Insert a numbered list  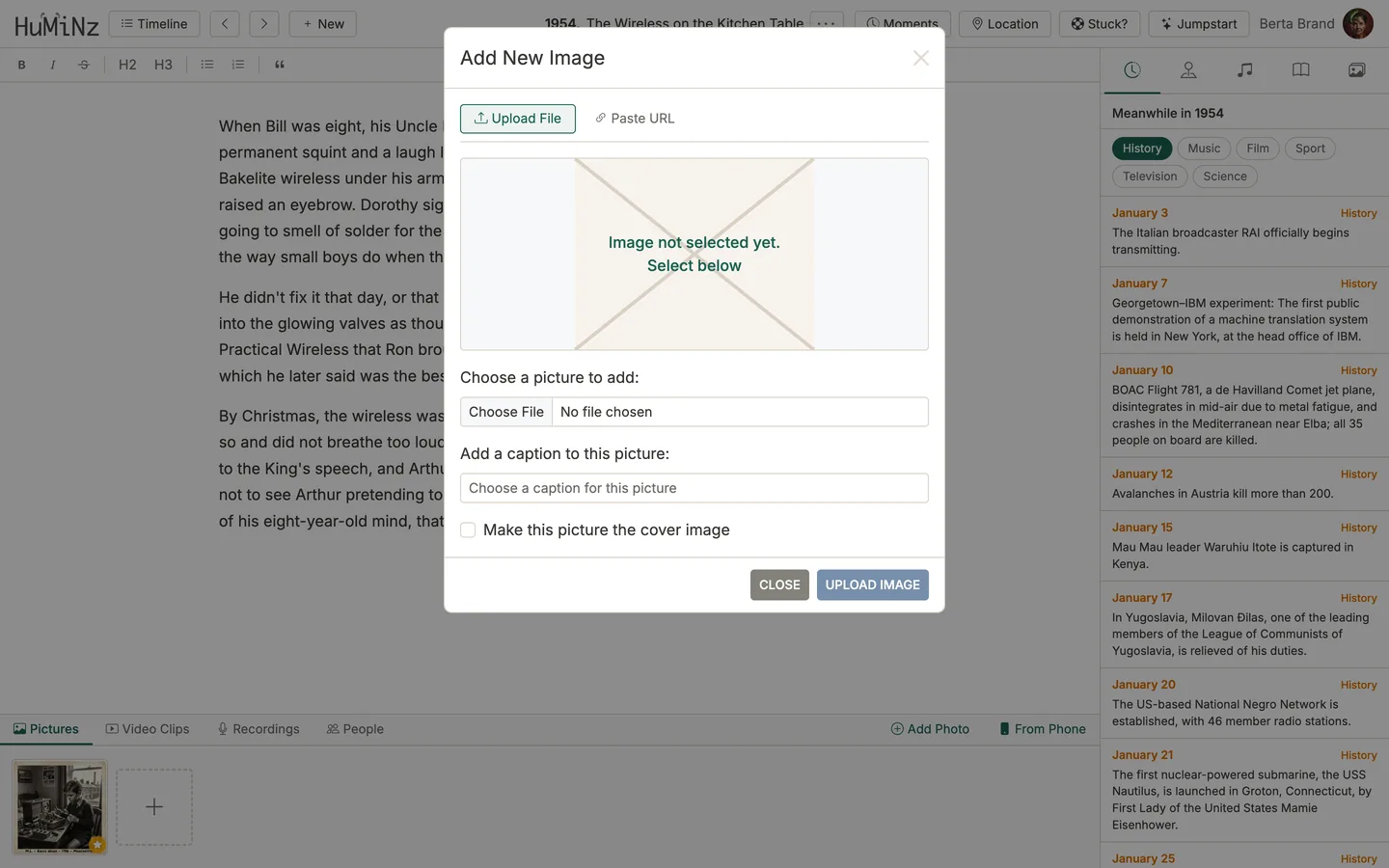point(238,65)
